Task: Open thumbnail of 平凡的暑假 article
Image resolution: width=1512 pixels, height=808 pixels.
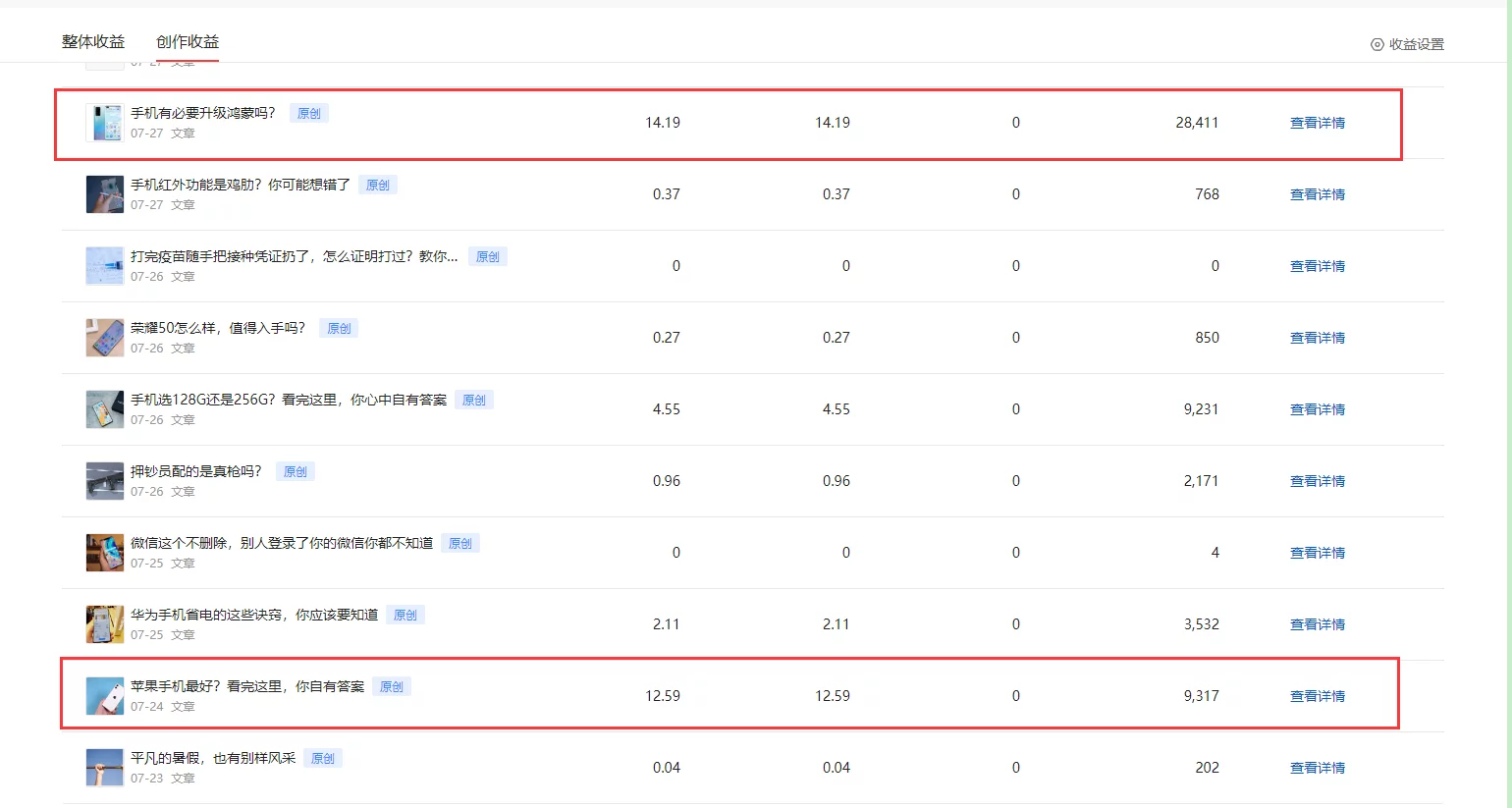Action: (x=104, y=768)
